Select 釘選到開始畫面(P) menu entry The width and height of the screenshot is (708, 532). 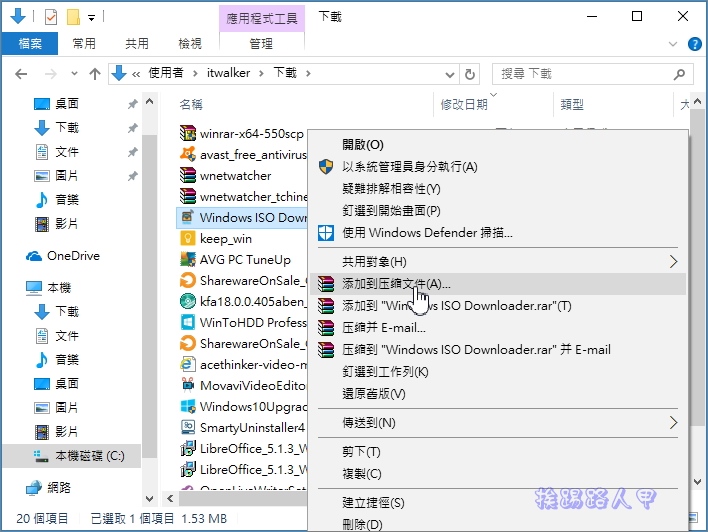(x=498, y=211)
